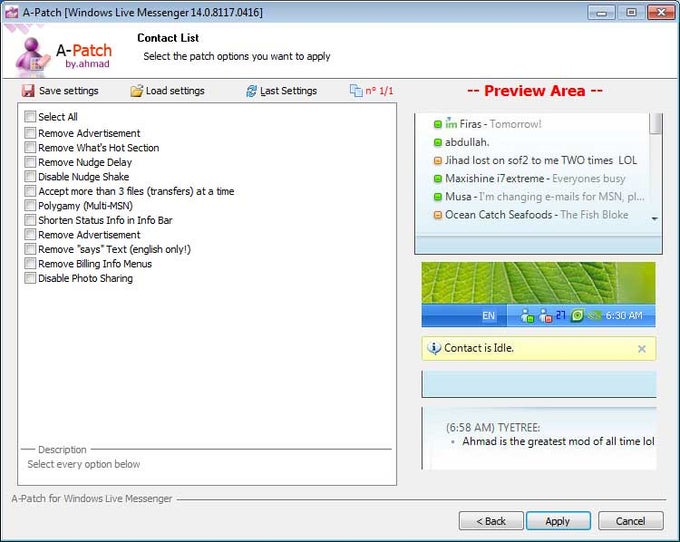
Task: Enable Disable Photo Sharing checkbox
Action: click(30, 278)
